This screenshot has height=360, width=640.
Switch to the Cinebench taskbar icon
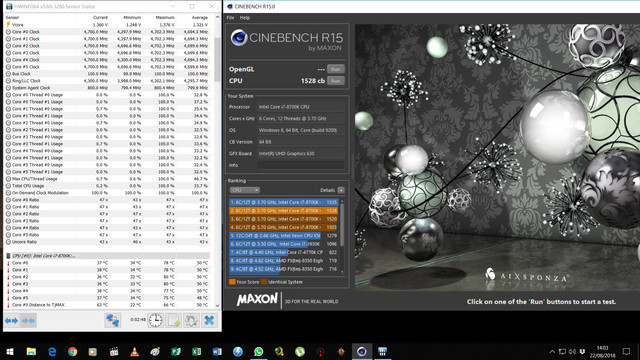coord(362,351)
